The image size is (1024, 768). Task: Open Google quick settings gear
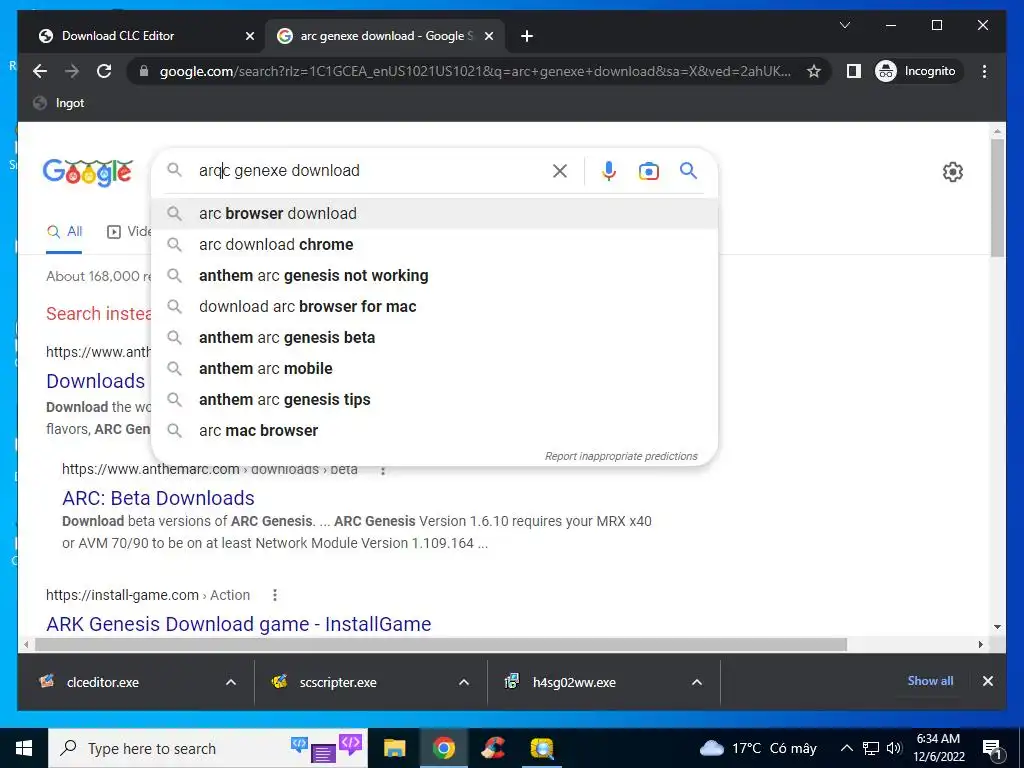pyautogui.click(x=953, y=172)
